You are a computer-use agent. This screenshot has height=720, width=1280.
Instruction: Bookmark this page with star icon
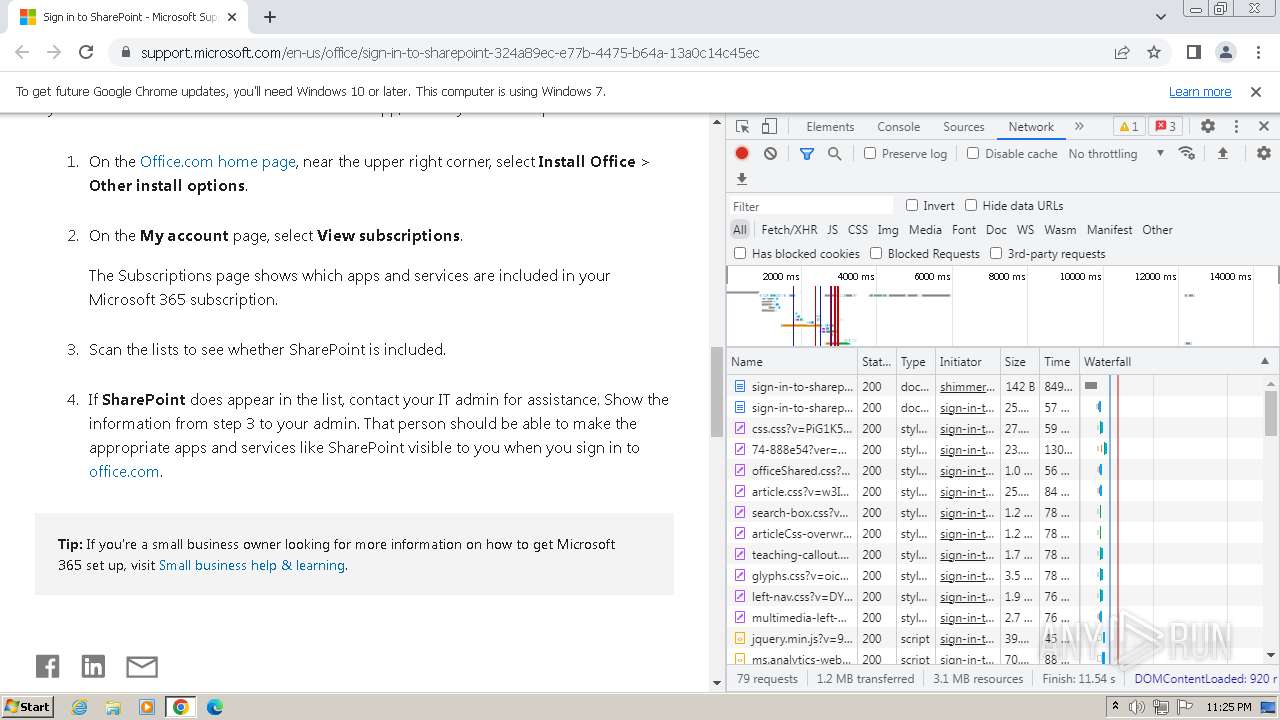pos(1154,53)
